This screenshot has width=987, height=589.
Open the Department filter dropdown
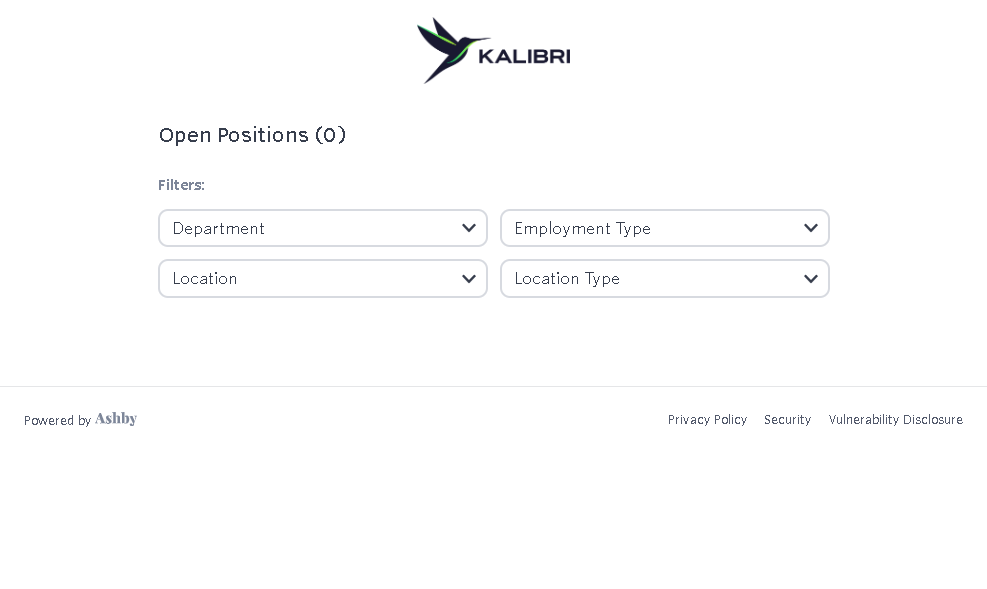pos(322,228)
